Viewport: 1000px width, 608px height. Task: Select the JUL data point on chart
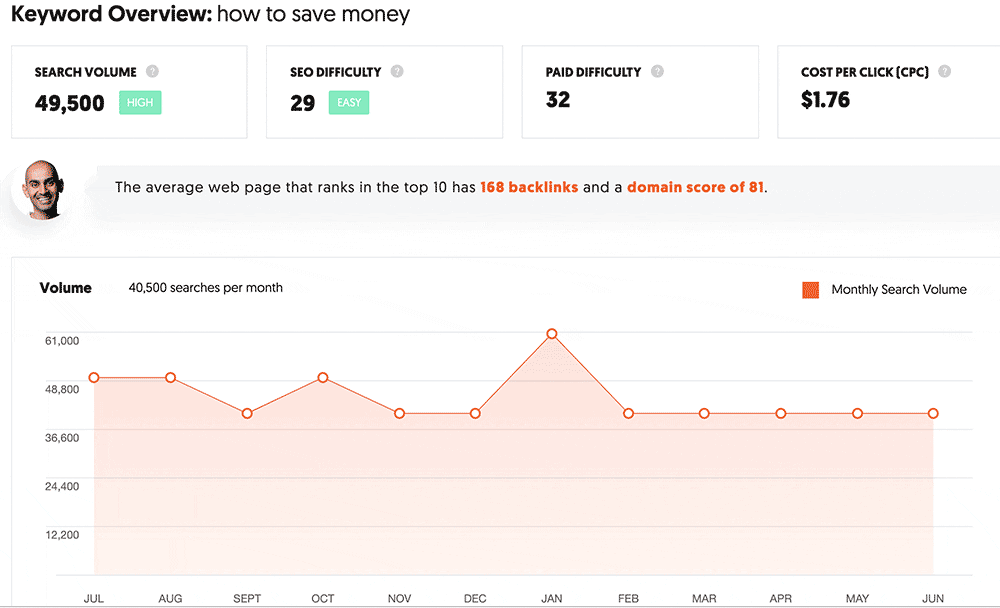coord(94,378)
